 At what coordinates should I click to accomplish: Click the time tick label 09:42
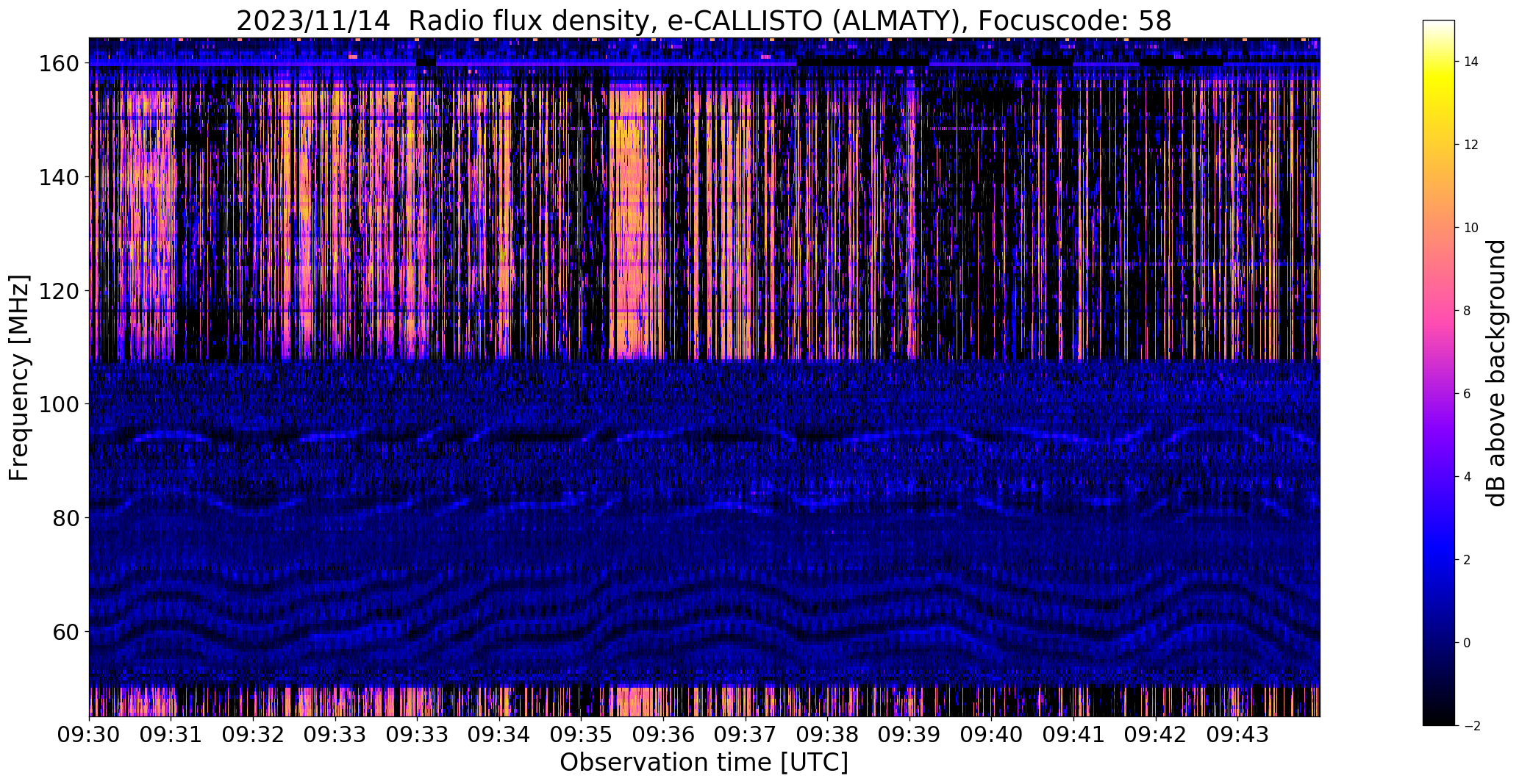[x=1155, y=735]
